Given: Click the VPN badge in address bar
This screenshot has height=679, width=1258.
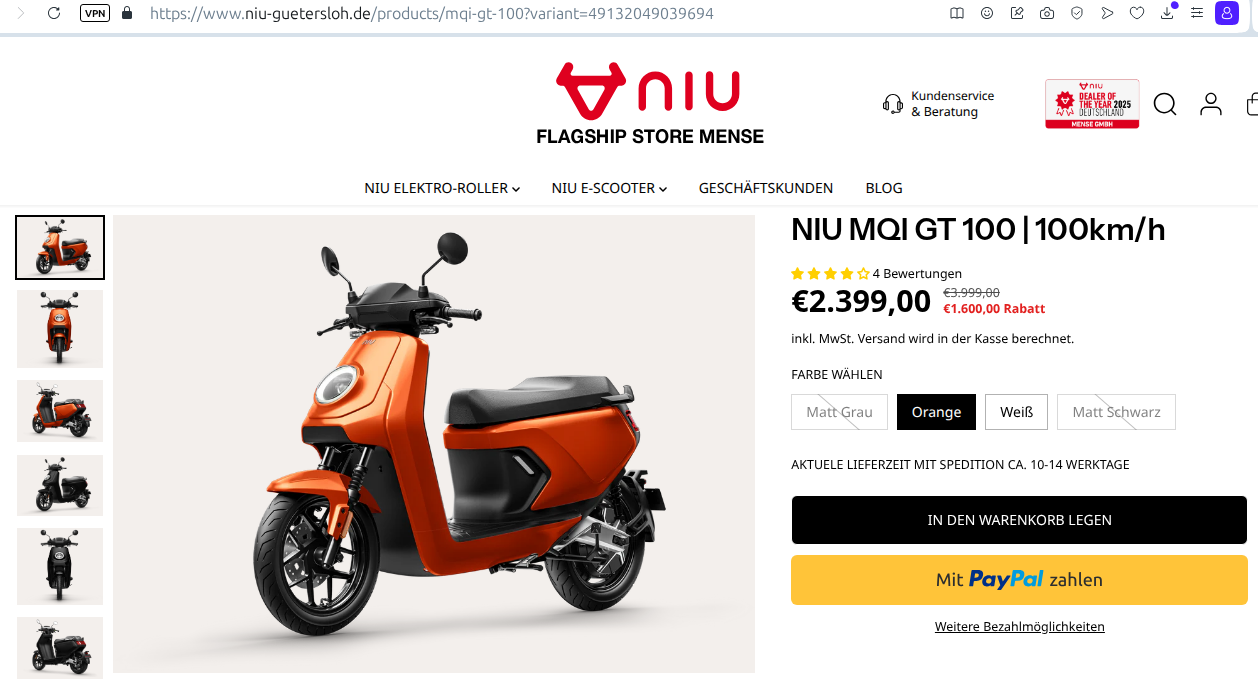Looking at the screenshot, I should (x=95, y=13).
